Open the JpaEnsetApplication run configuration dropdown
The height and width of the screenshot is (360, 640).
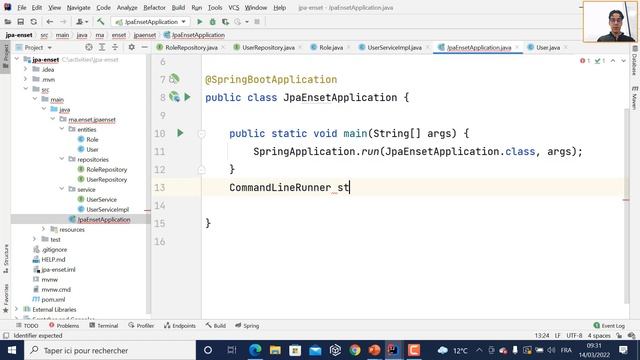(151, 22)
